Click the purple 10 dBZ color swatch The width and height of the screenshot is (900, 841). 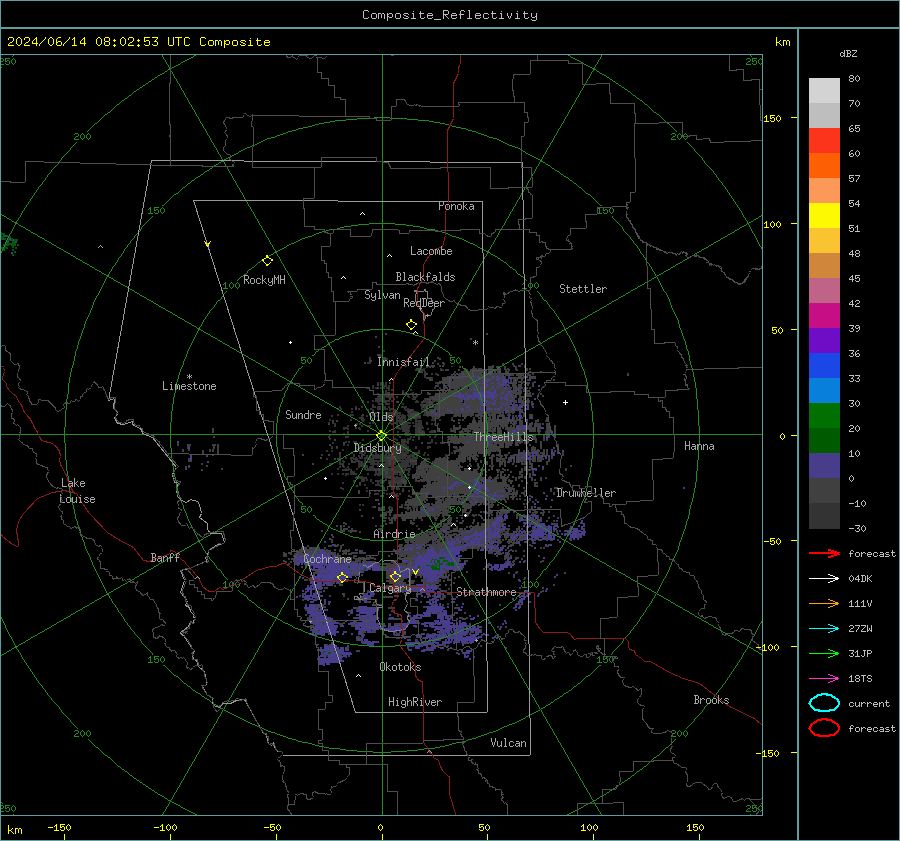(824, 465)
